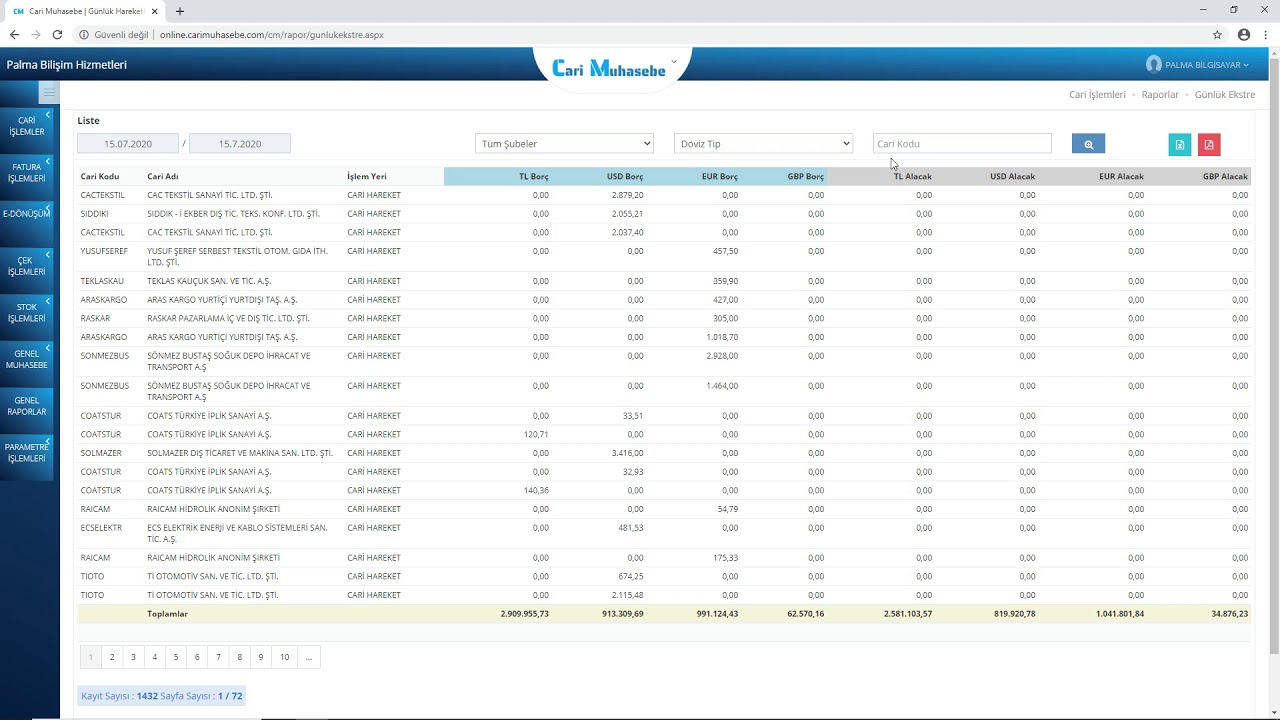The width and height of the screenshot is (1280, 720).
Task: Click USD Borç value 2.879,20
Action: (x=627, y=195)
